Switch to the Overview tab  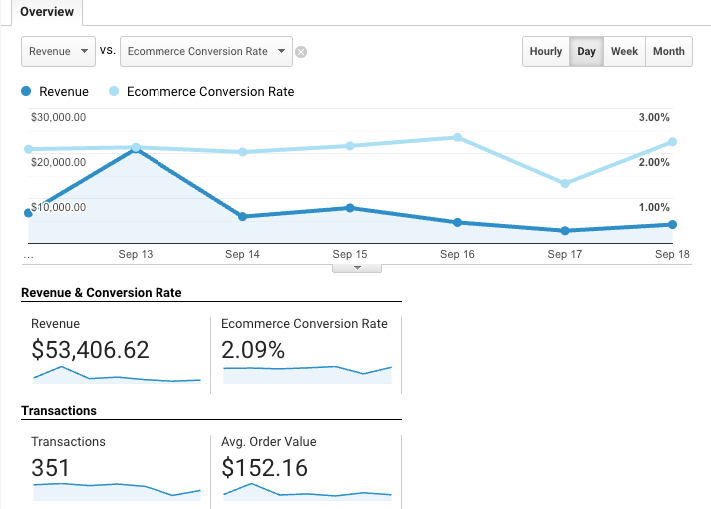pyautogui.click(x=41, y=12)
